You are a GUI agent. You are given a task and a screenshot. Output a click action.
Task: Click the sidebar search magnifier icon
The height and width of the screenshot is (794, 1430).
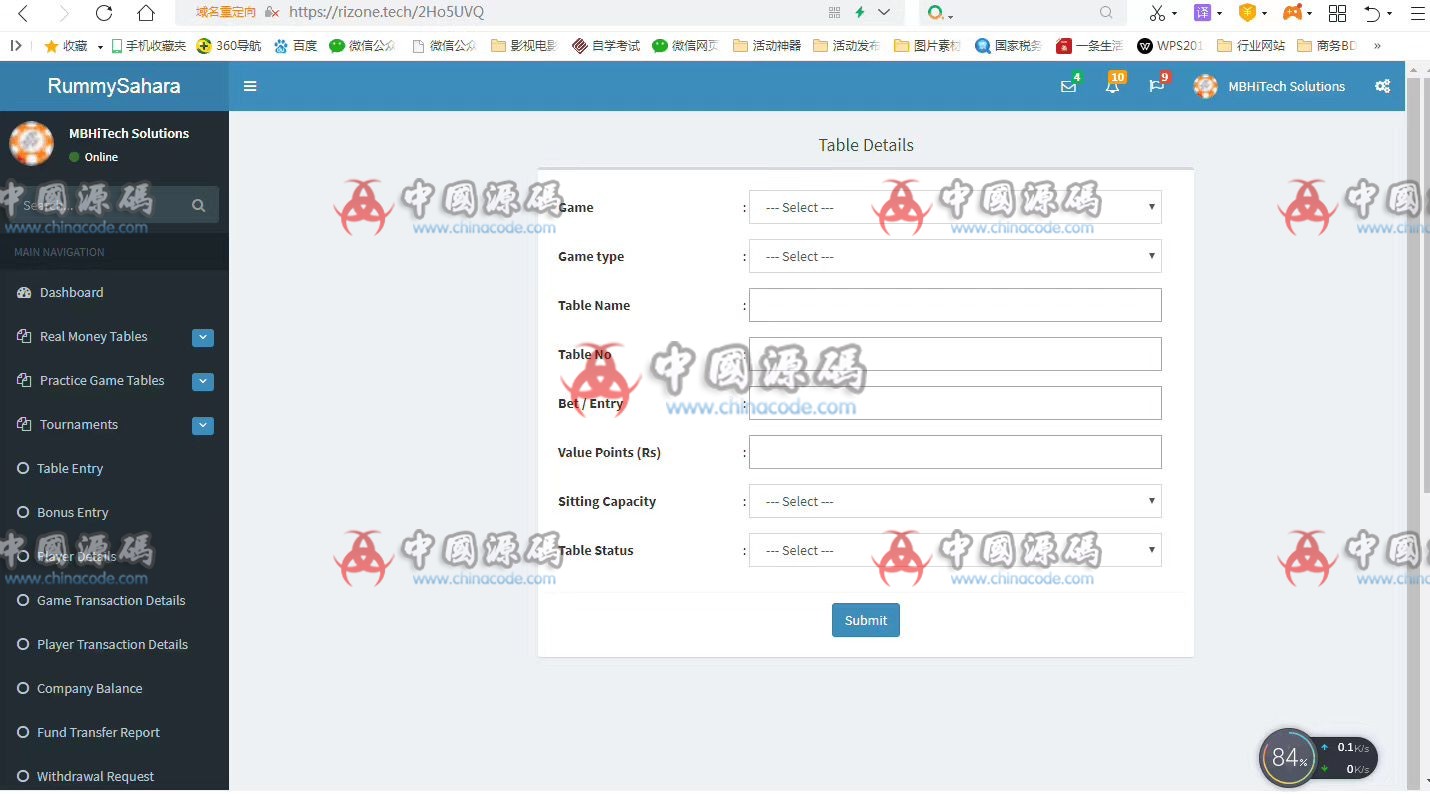point(198,205)
